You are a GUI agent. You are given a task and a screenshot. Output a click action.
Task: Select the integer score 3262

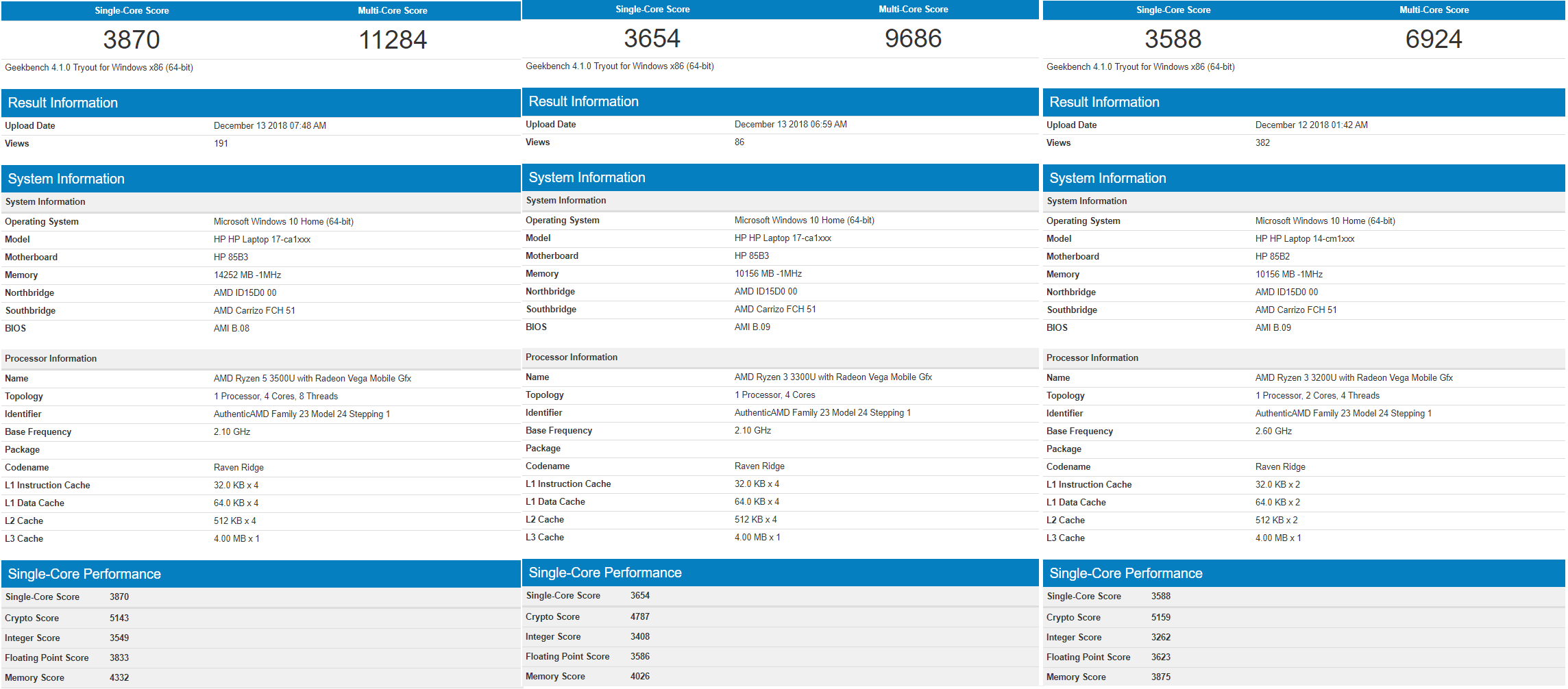[1161, 637]
